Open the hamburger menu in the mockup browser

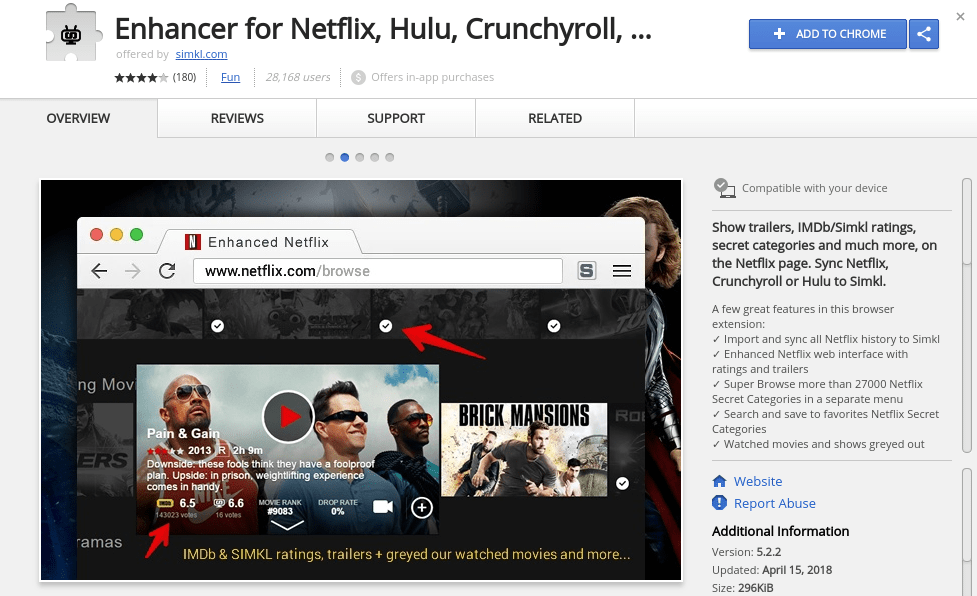[621, 270]
